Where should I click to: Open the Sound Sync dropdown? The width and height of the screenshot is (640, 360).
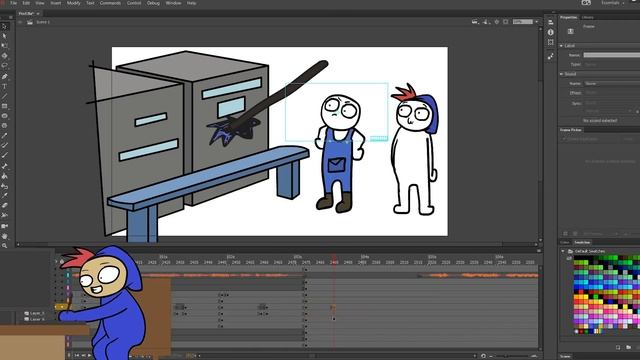coord(611,103)
